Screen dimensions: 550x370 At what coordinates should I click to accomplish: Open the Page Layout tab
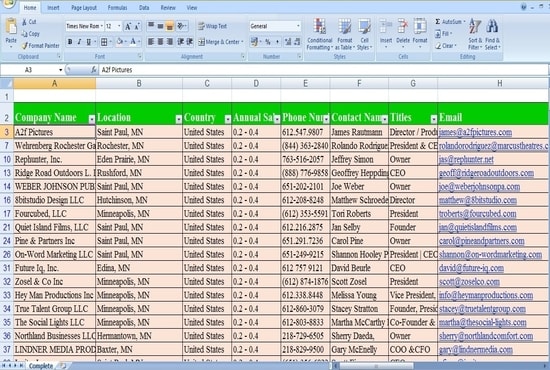coord(84,7)
